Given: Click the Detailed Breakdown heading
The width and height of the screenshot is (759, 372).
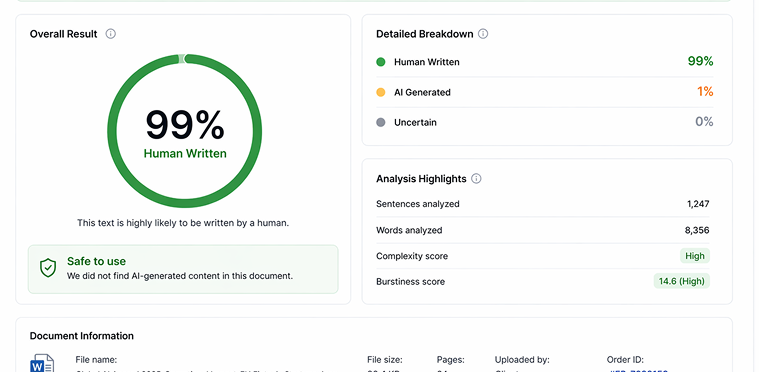Looking at the screenshot, I should [425, 34].
